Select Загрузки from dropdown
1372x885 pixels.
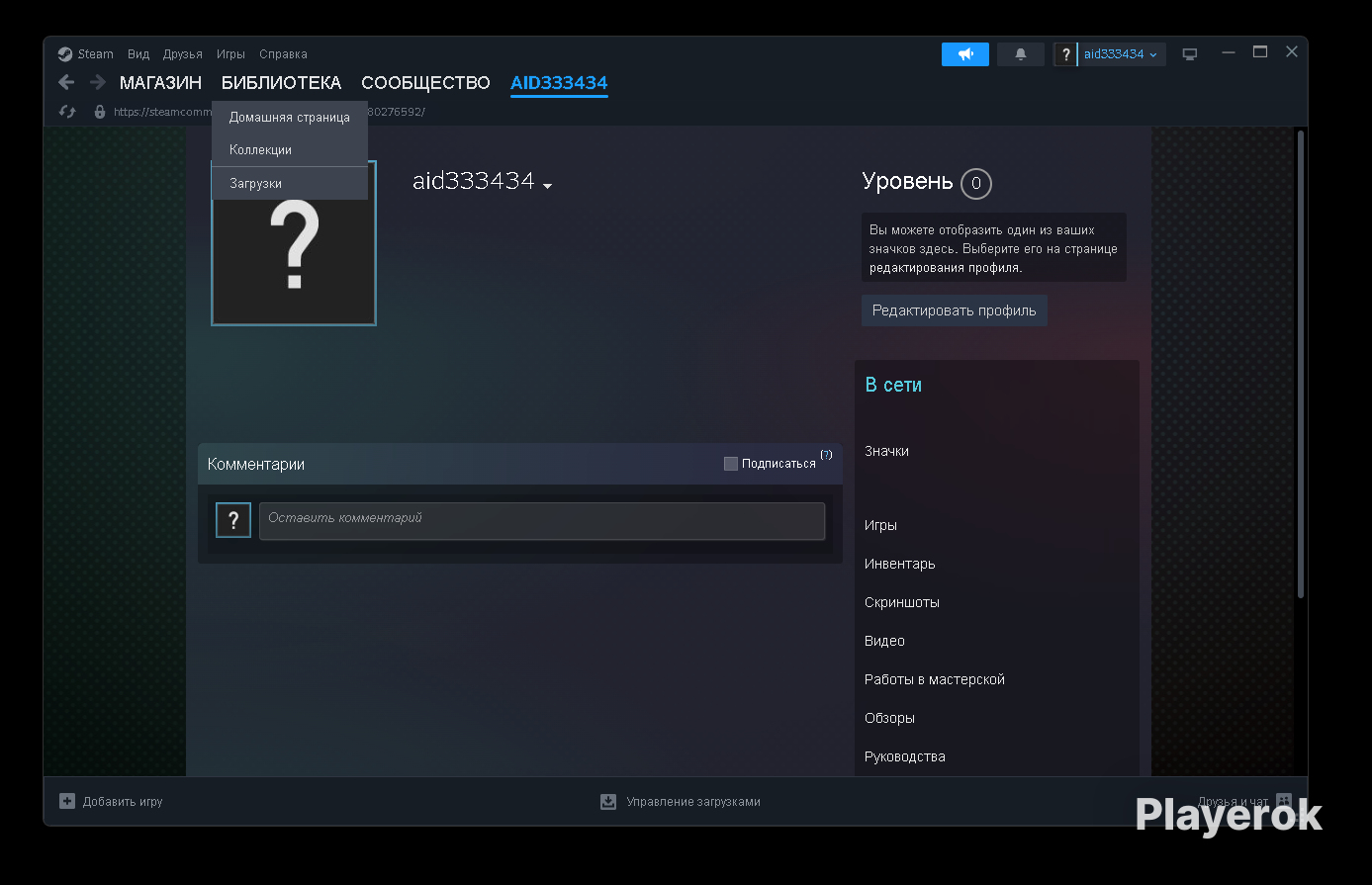tap(290, 184)
